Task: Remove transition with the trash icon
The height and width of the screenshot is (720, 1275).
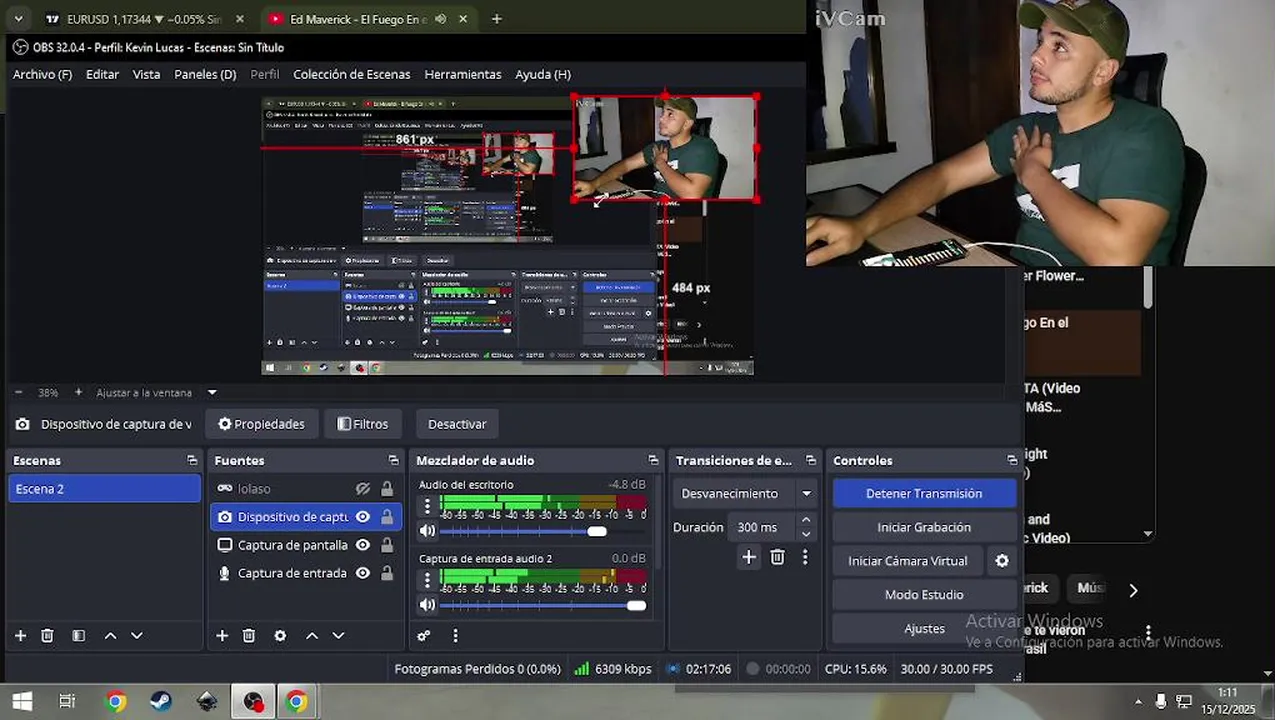Action: 777,558
